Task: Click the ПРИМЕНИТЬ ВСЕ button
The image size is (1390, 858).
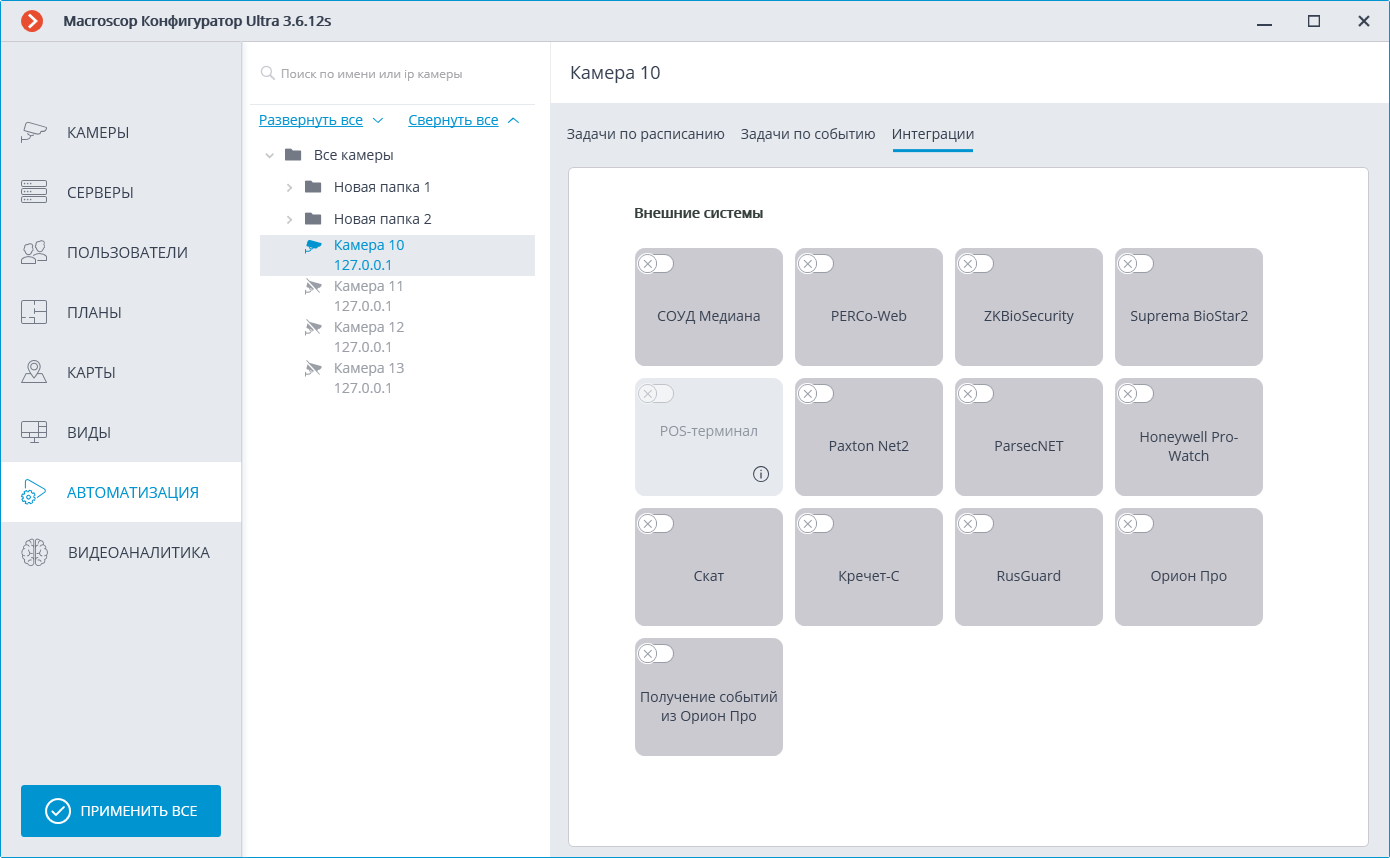Action: (x=121, y=811)
